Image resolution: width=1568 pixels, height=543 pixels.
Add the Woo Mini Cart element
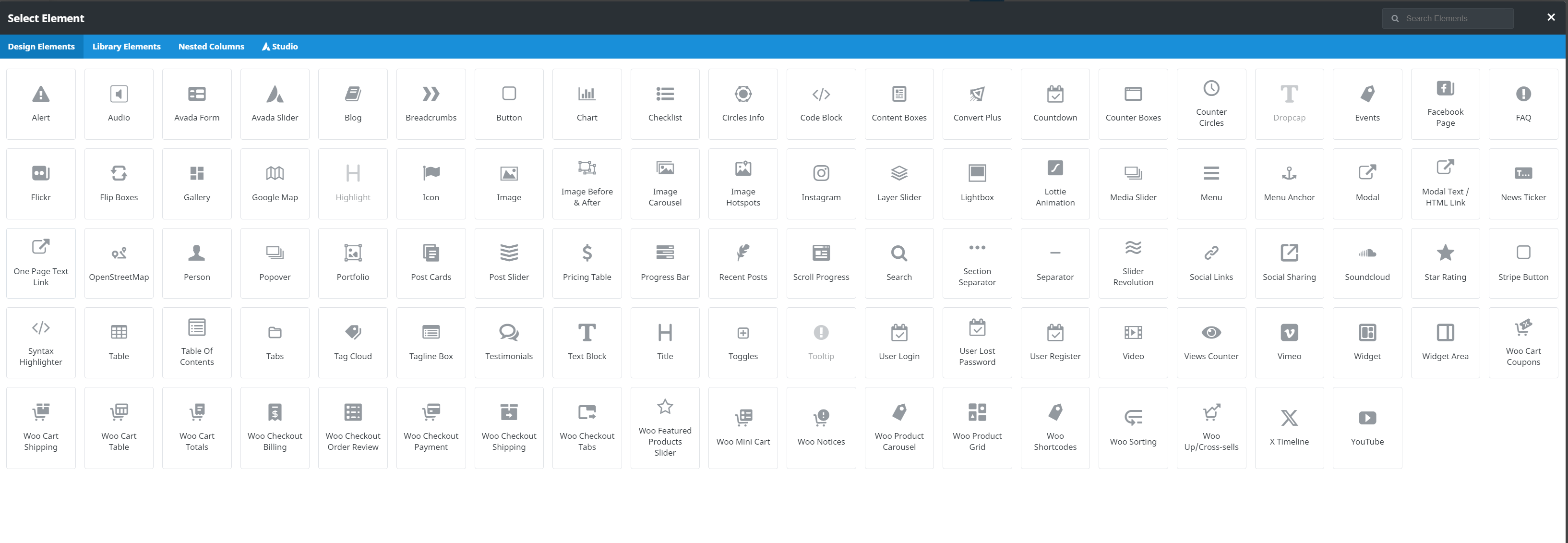pos(742,427)
